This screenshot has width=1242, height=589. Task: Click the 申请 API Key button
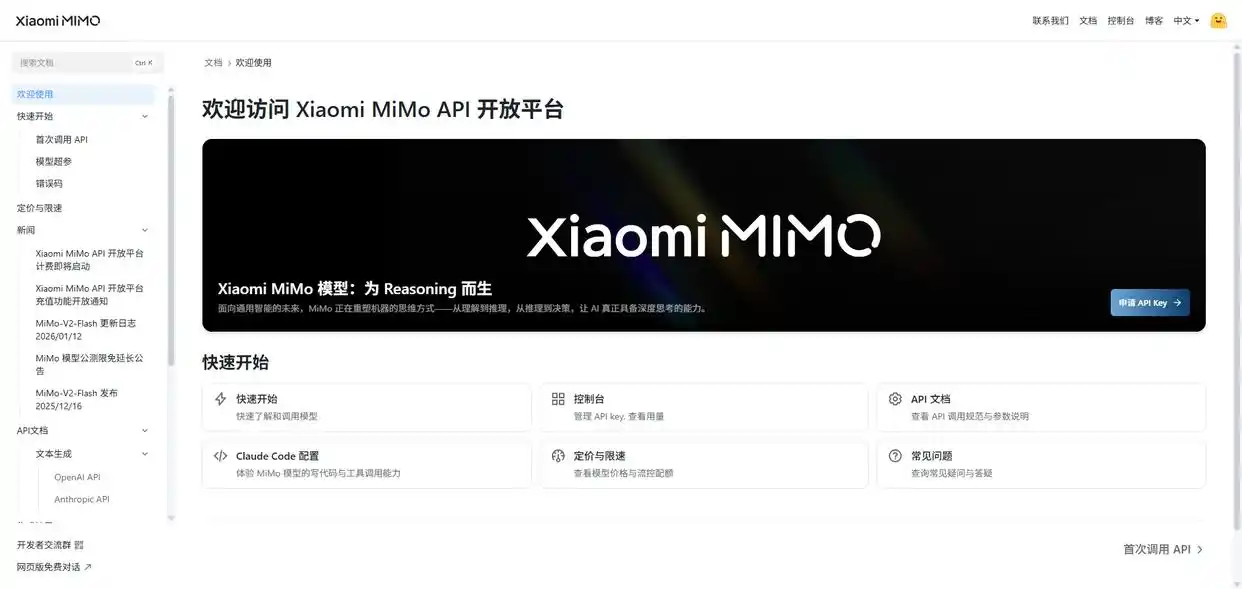pyautogui.click(x=1150, y=303)
